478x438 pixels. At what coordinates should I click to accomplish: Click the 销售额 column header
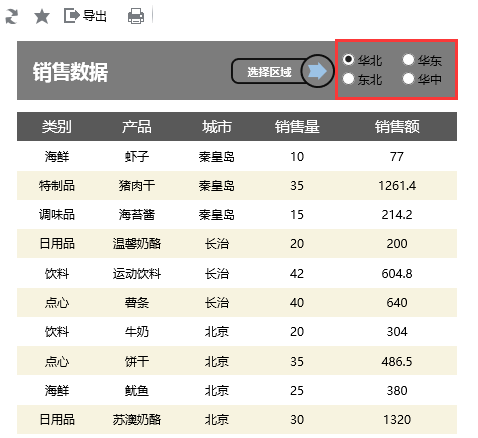tap(397, 127)
